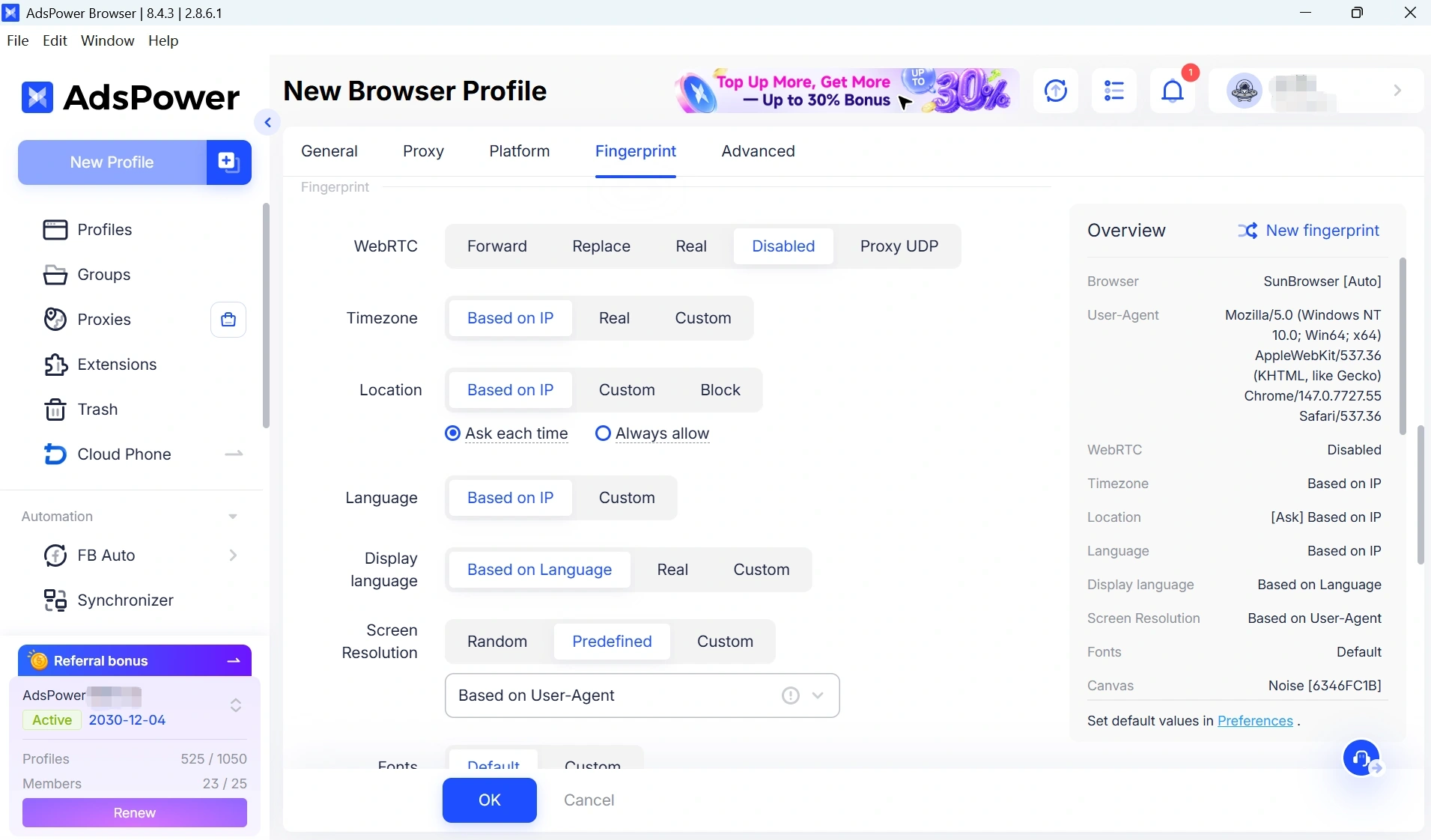Open the task list icon in header
This screenshot has height=840, width=1431.
[x=1114, y=91]
